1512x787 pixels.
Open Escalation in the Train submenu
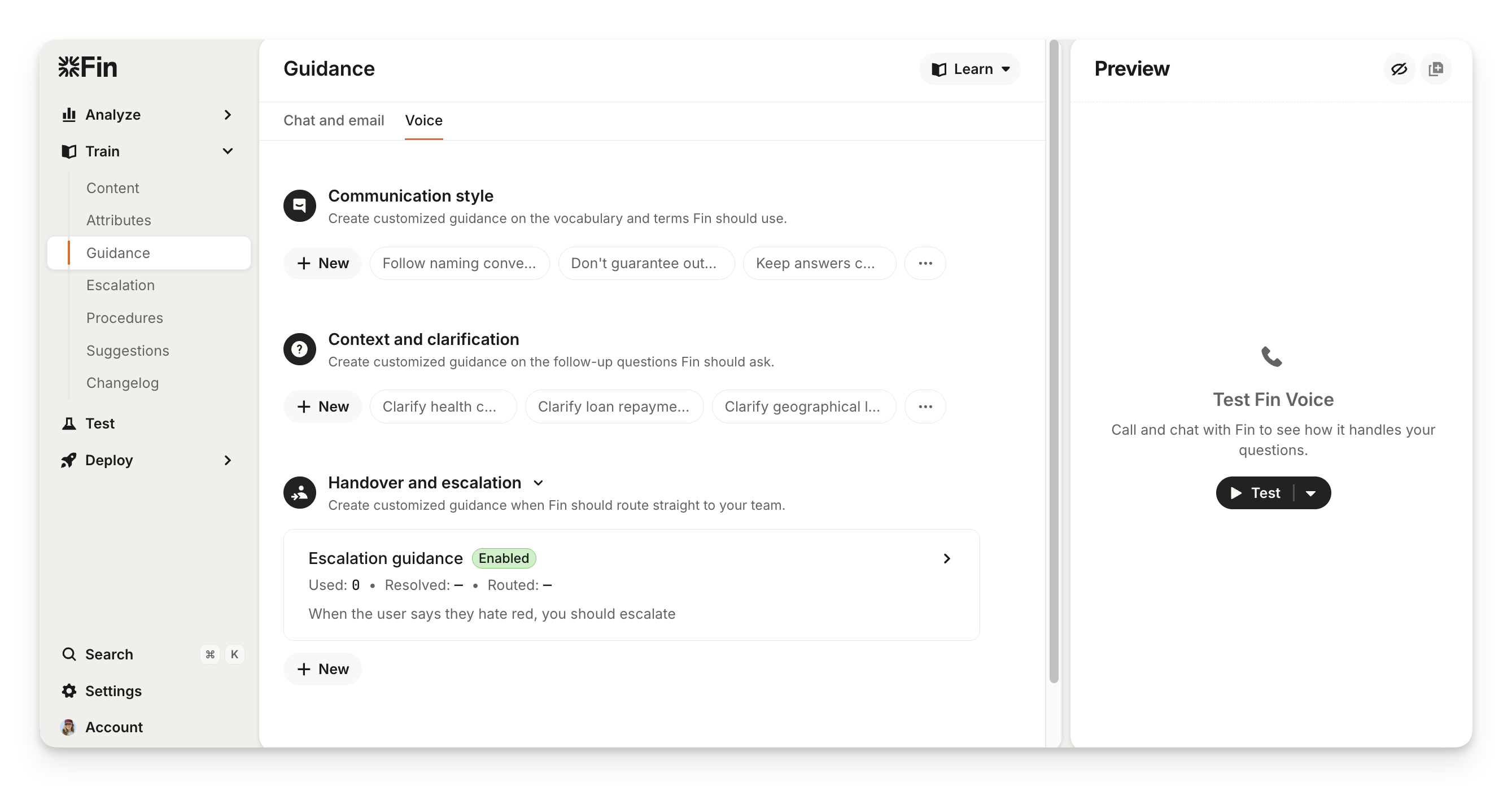coord(120,285)
